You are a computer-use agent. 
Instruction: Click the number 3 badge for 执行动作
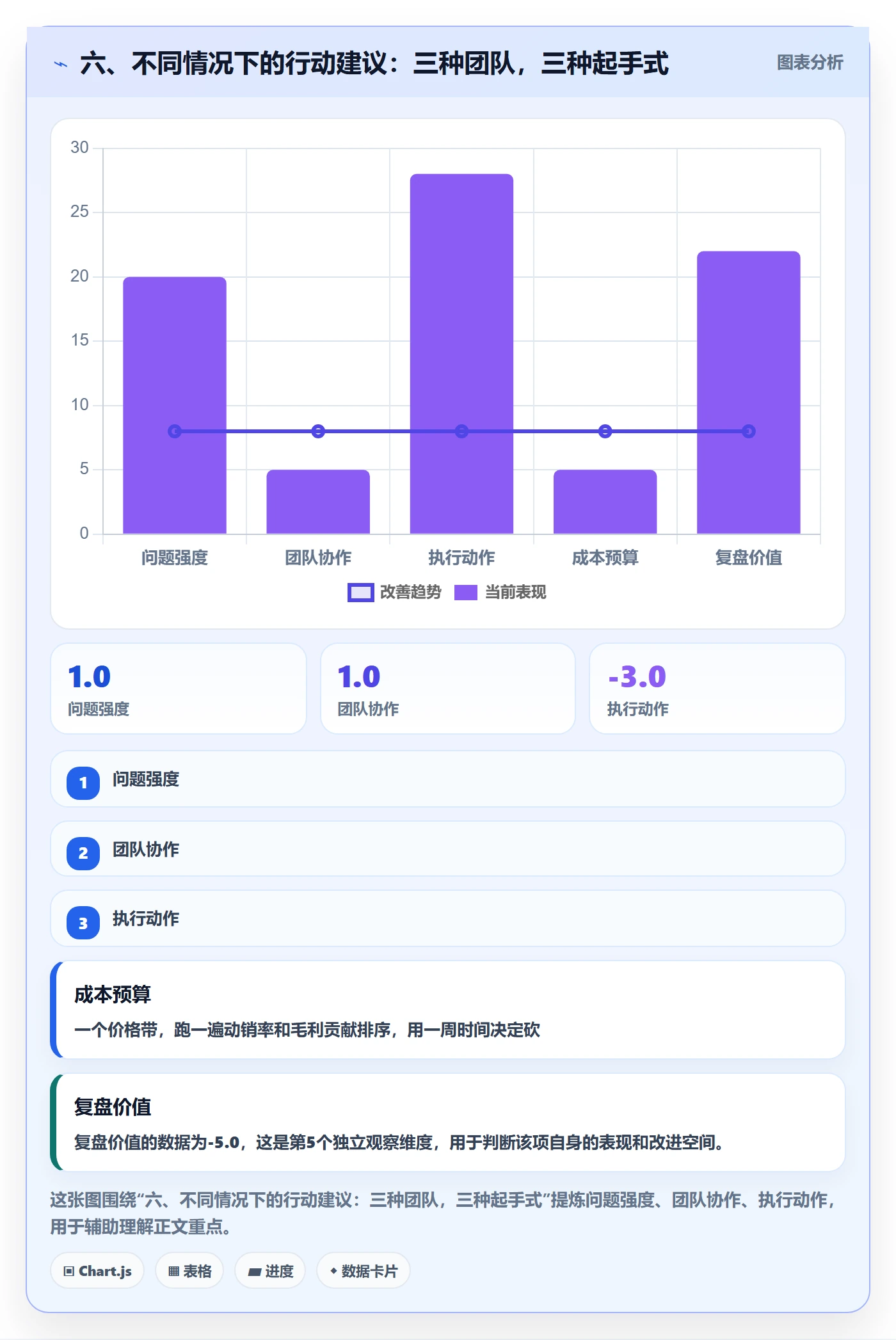coord(83,923)
